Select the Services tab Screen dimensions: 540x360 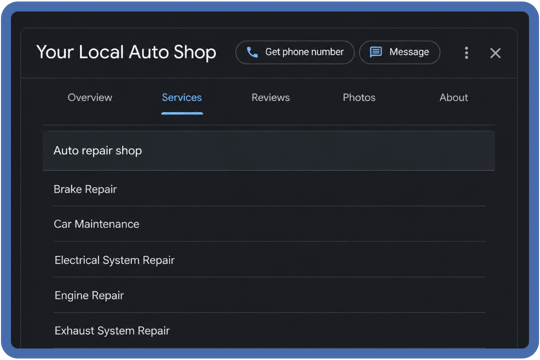point(182,97)
